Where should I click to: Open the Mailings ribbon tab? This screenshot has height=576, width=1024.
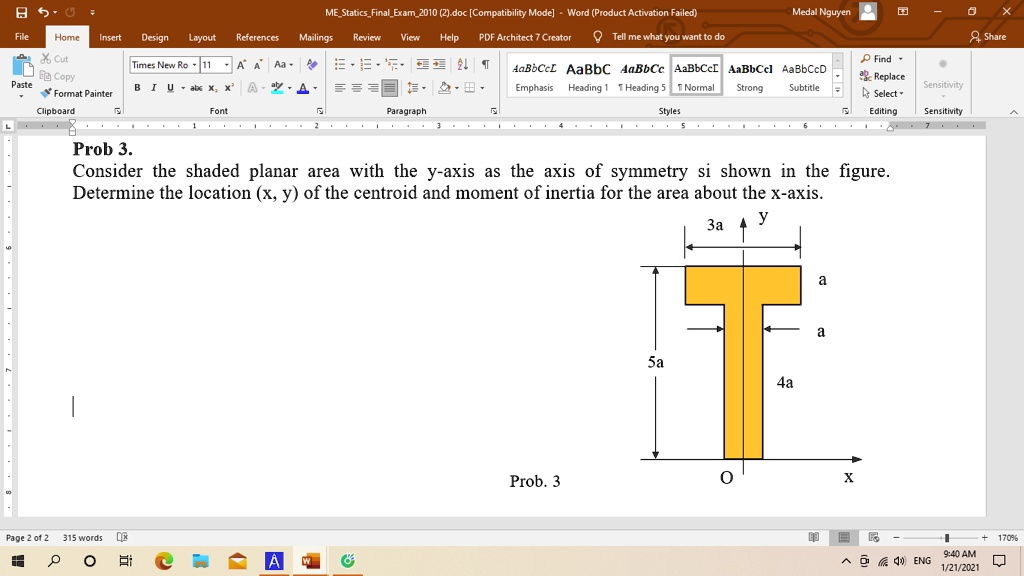(315, 36)
